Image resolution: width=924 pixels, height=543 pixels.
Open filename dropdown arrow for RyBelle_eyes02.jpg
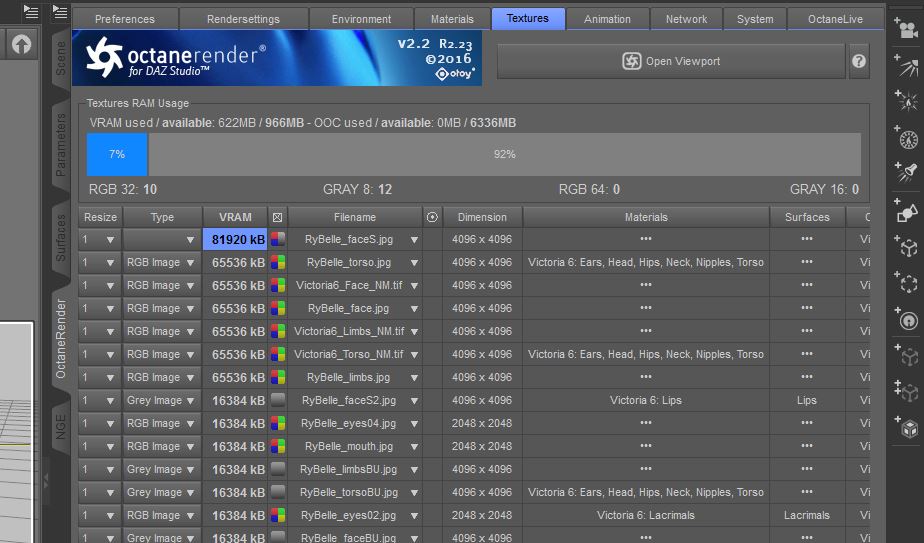point(414,516)
